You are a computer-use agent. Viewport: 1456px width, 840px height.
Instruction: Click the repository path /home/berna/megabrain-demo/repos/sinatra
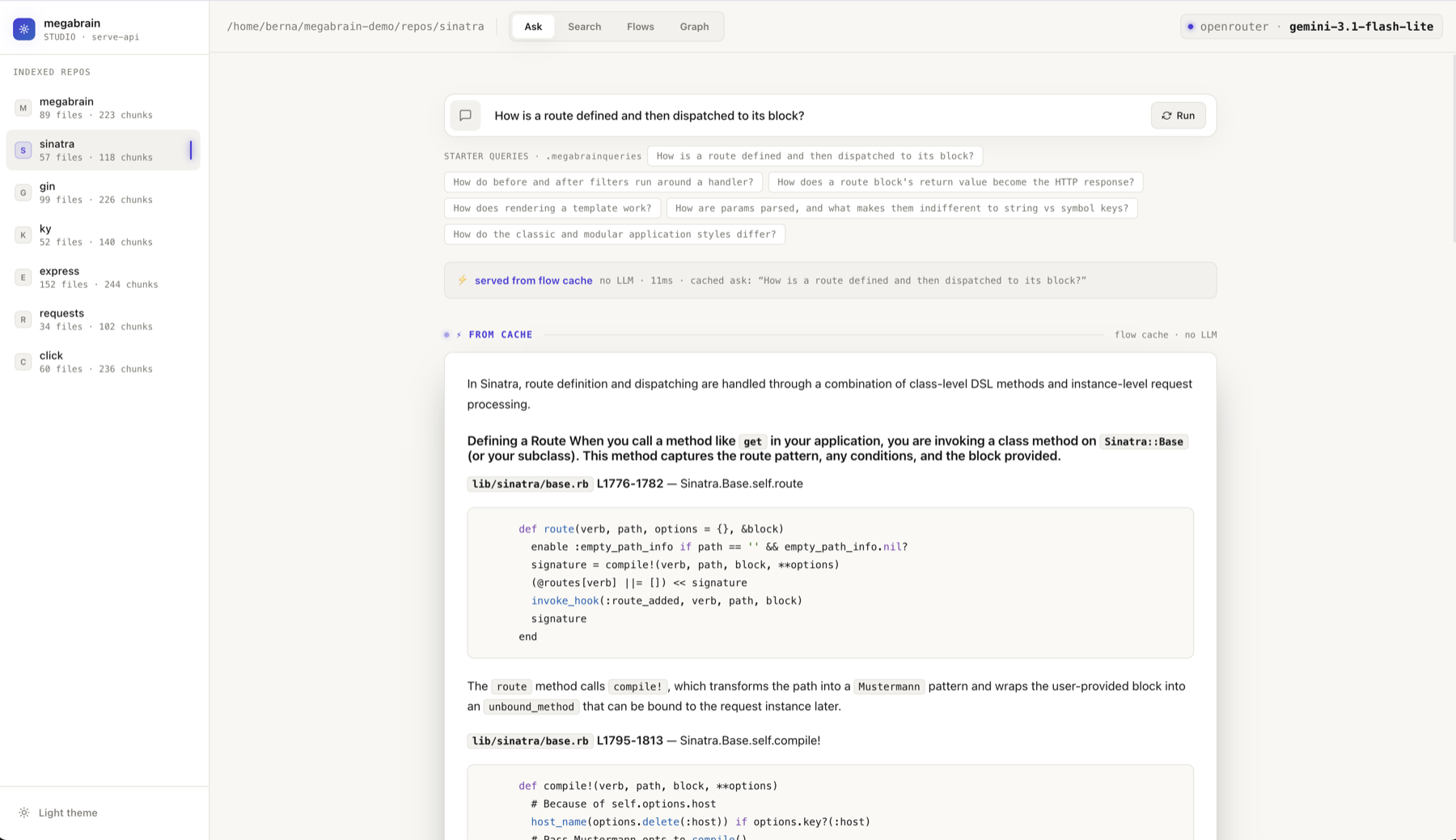tap(356, 27)
